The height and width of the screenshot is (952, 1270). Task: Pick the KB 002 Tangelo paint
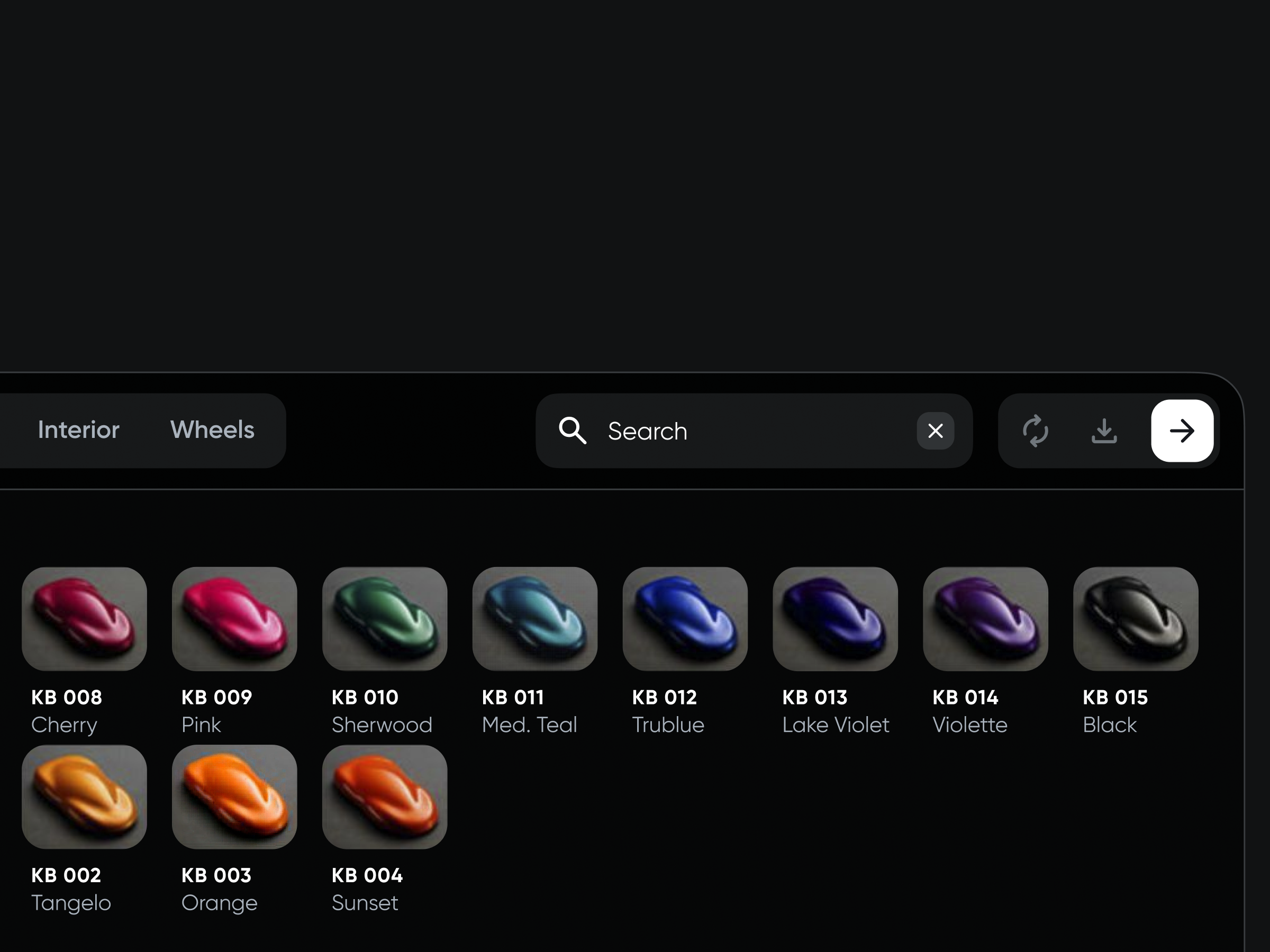click(x=84, y=797)
